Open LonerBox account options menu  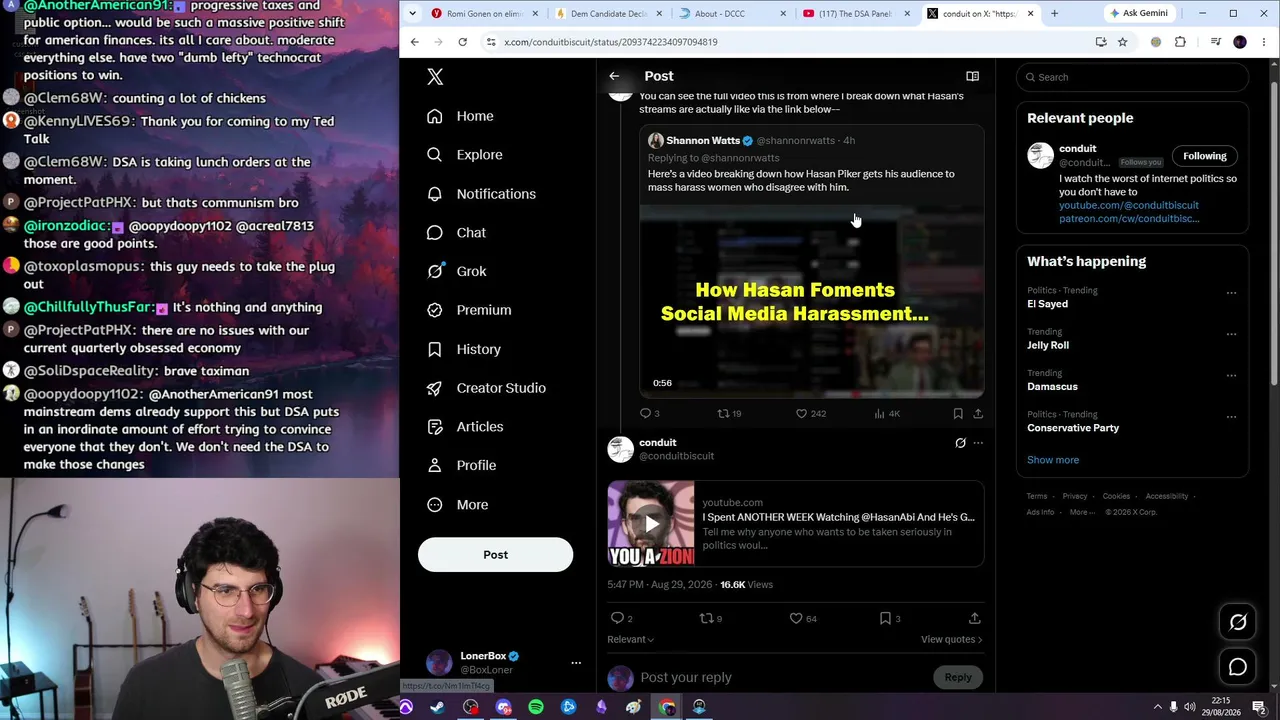(575, 662)
